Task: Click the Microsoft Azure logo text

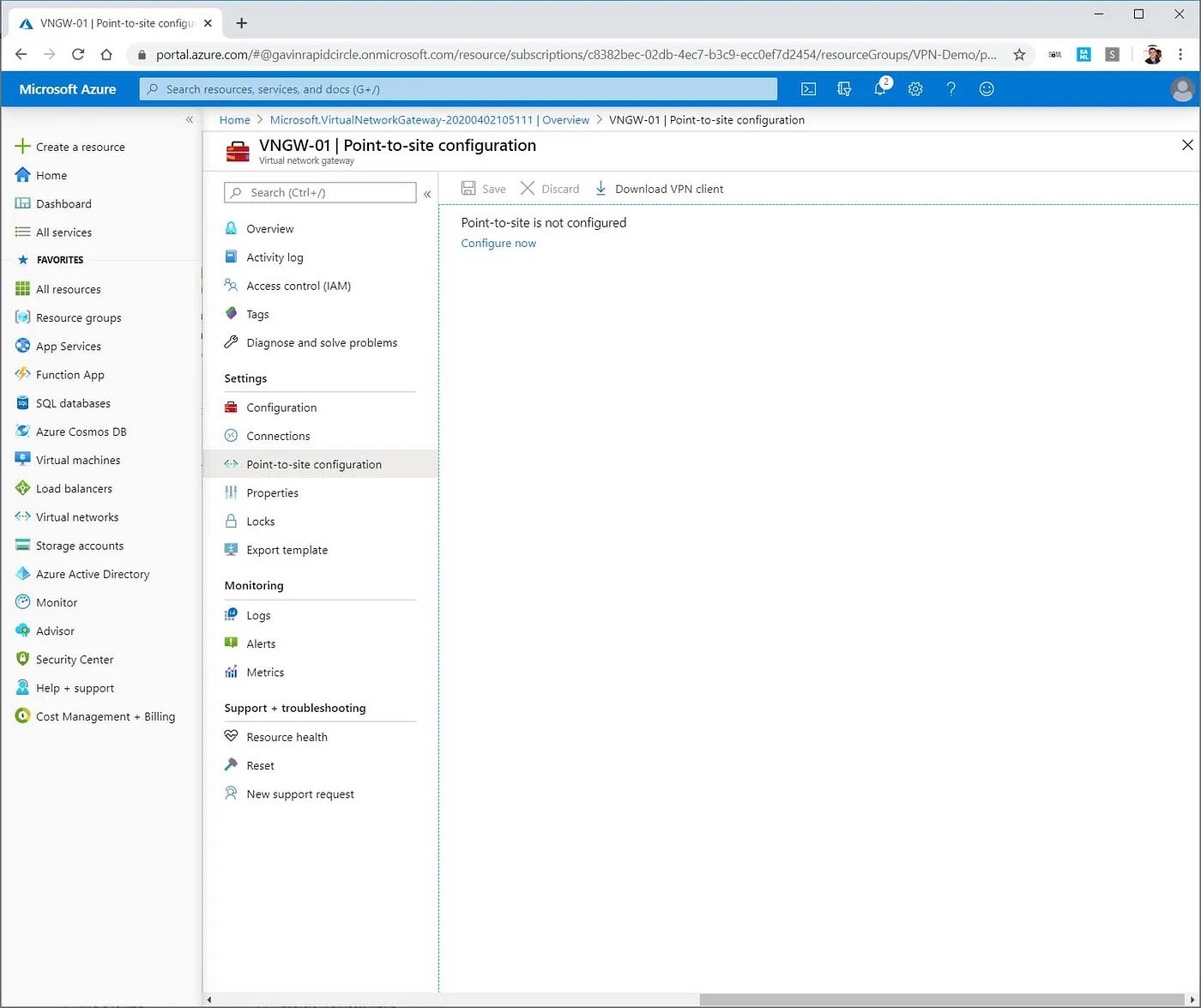Action: 68,89
